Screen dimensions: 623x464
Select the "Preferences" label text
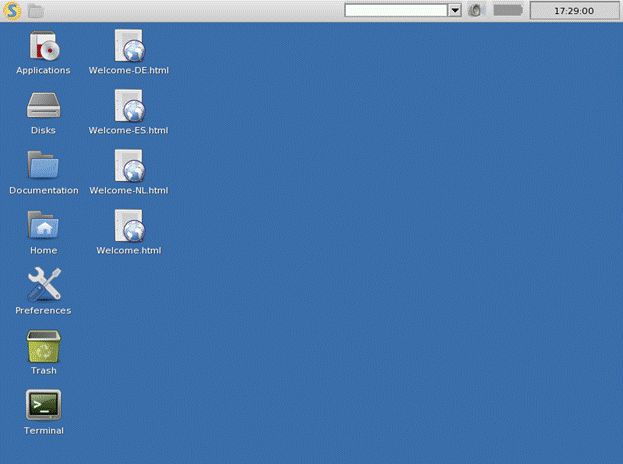click(x=43, y=310)
